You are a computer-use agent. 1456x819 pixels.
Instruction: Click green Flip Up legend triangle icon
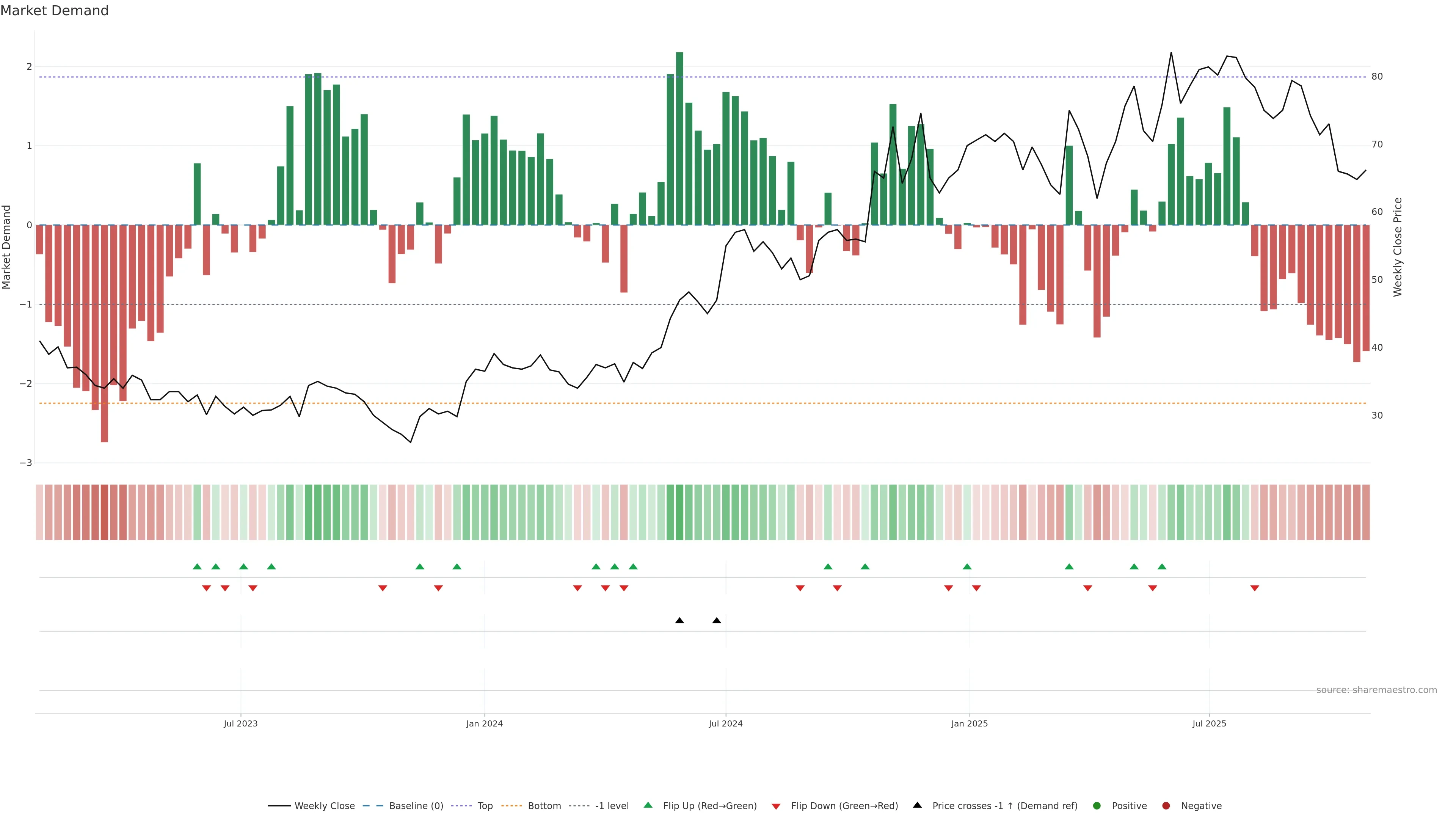pyautogui.click(x=648, y=805)
